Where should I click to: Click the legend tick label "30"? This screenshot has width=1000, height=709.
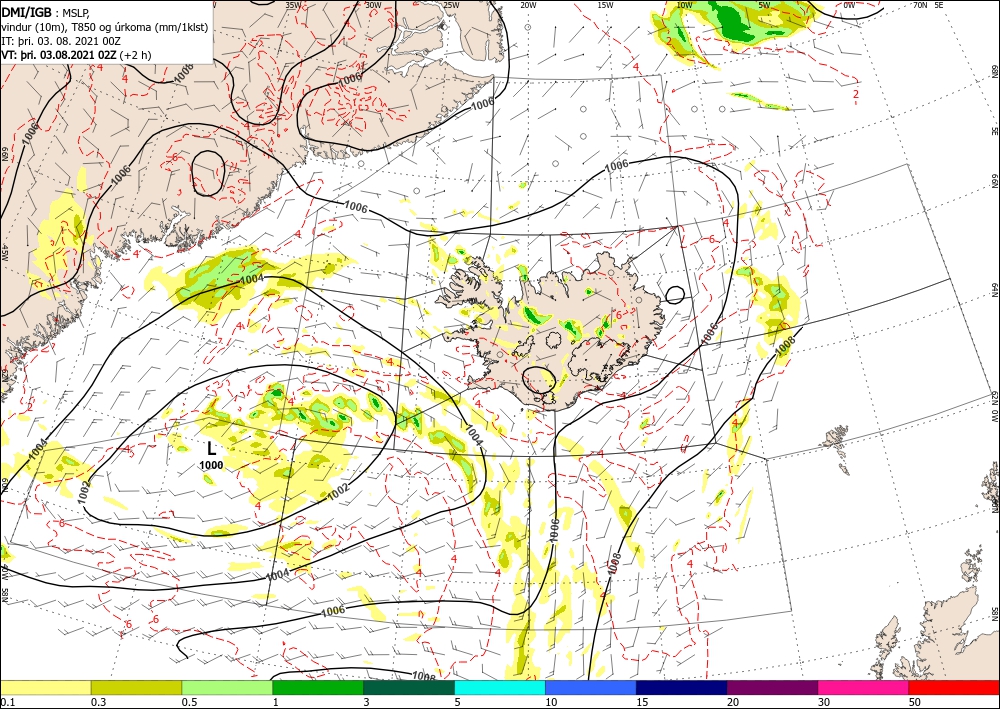coord(824,702)
